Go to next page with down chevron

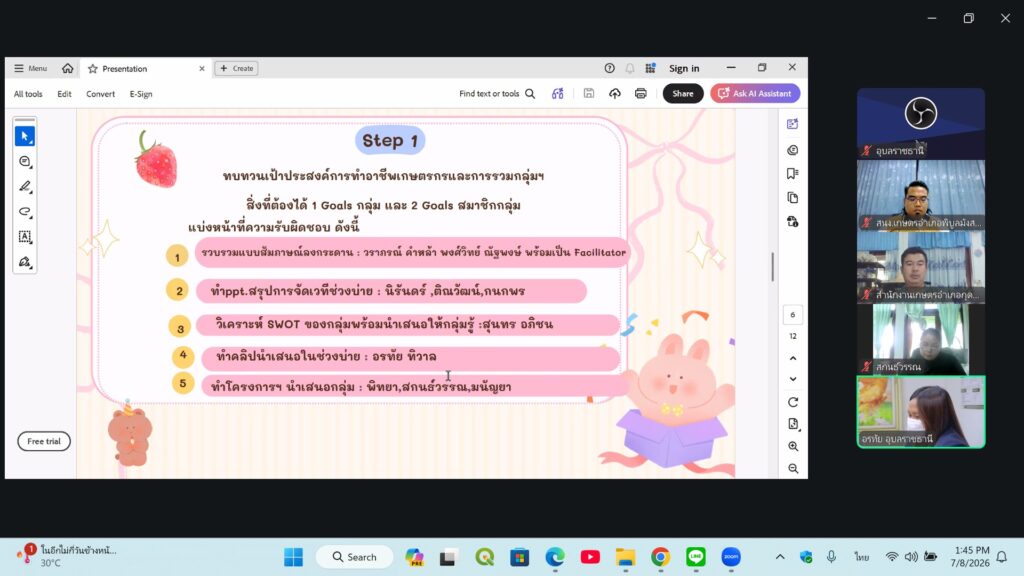(x=793, y=379)
